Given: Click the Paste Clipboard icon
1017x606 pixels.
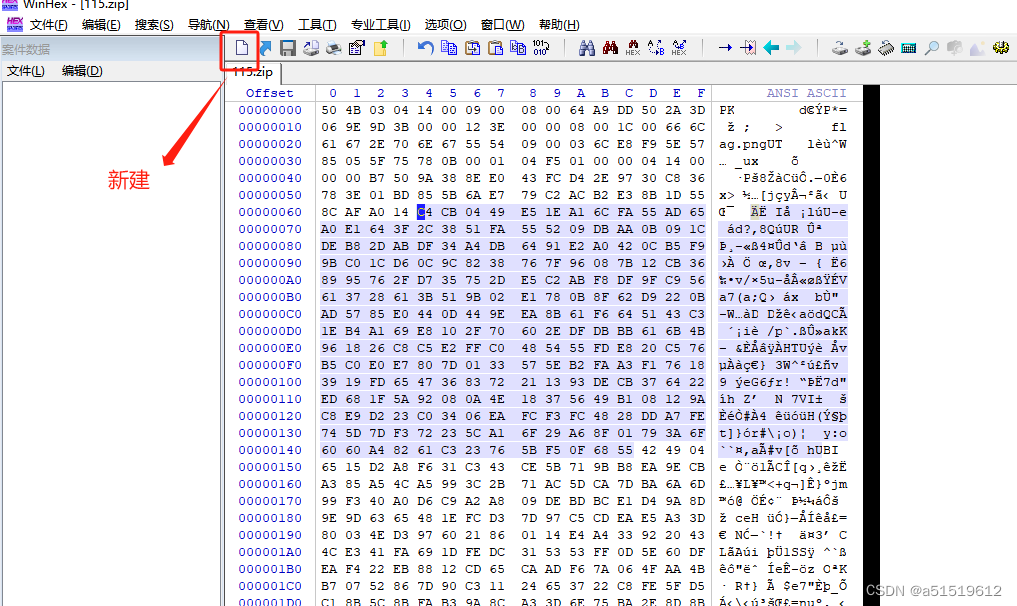Looking at the screenshot, I should 496,46.
